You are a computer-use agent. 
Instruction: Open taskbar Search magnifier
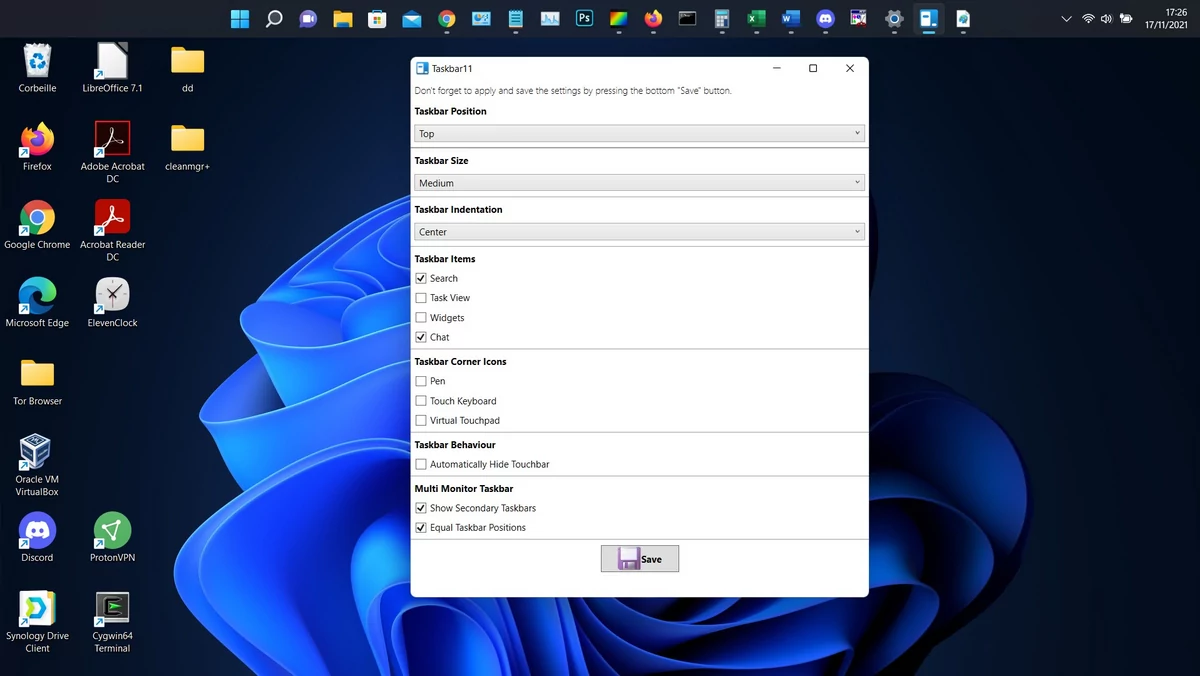point(274,18)
